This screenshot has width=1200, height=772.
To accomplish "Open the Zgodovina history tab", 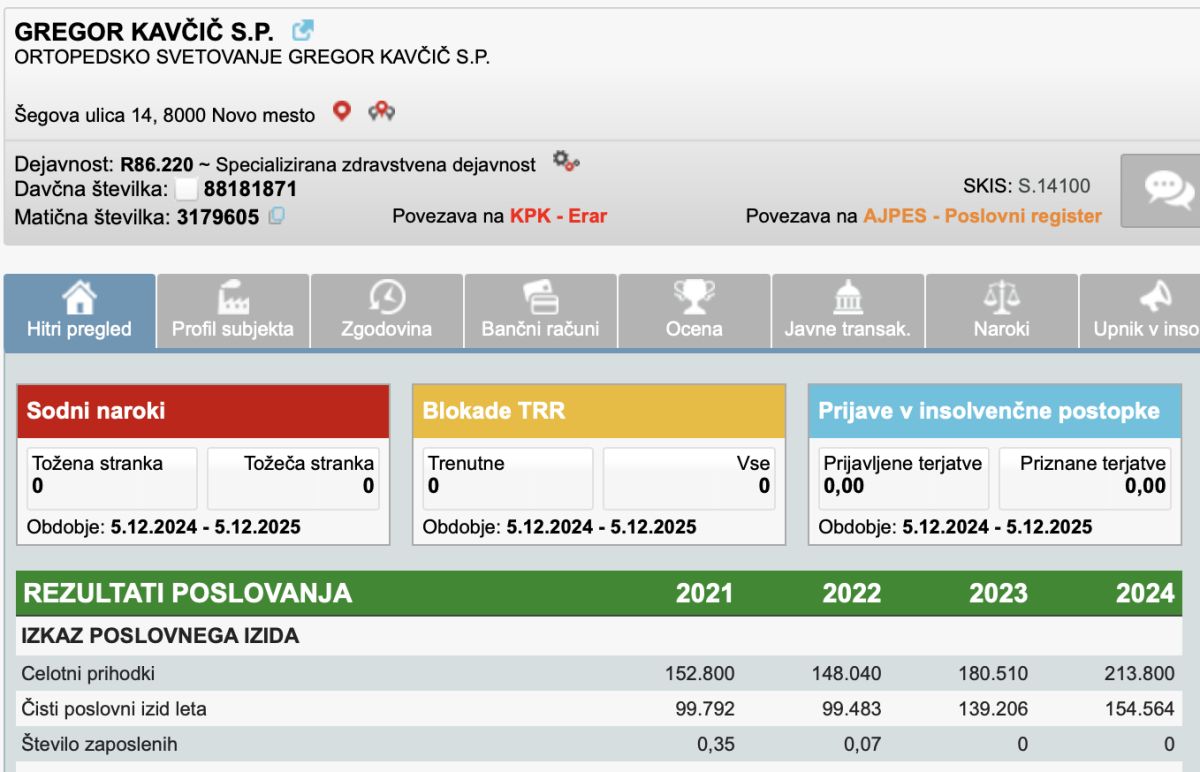I will click(387, 311).
